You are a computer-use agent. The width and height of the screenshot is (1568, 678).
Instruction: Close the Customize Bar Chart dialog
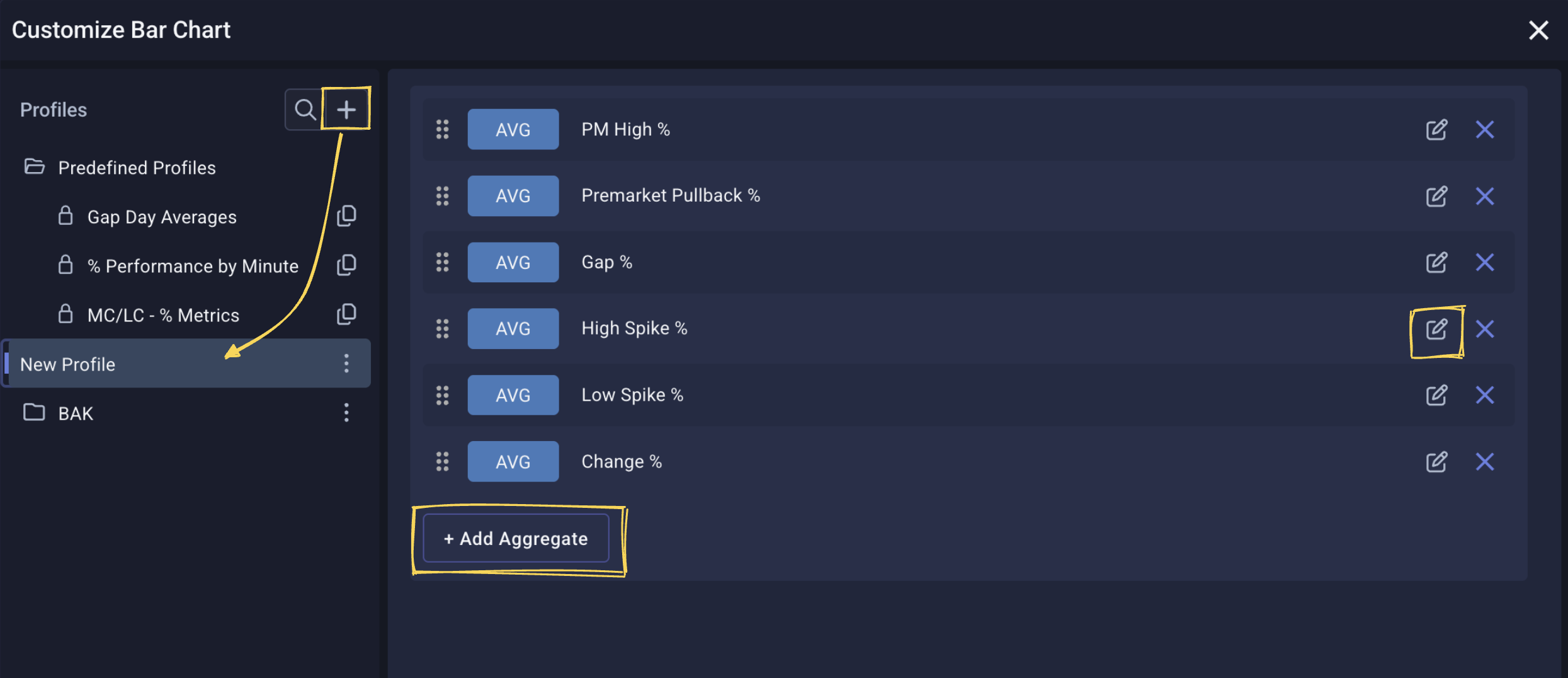(x=1538, y=30)
